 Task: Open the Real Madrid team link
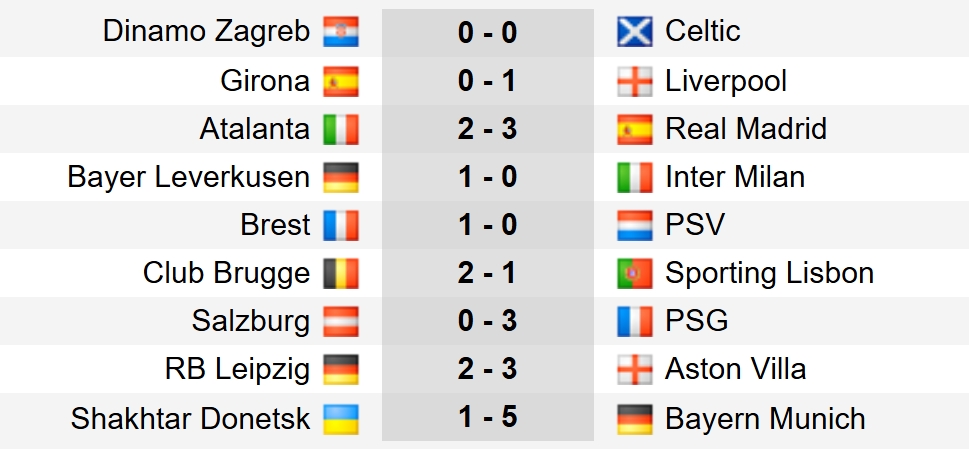pyautogui.click(x=745, y=129)
